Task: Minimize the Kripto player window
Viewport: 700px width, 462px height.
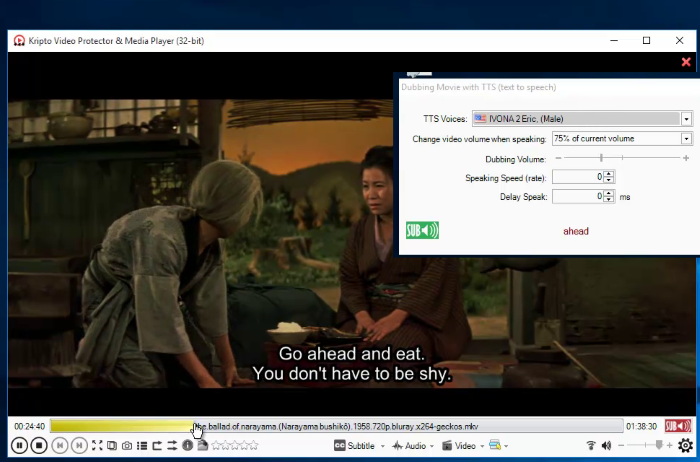Action: tap(614, 41)
